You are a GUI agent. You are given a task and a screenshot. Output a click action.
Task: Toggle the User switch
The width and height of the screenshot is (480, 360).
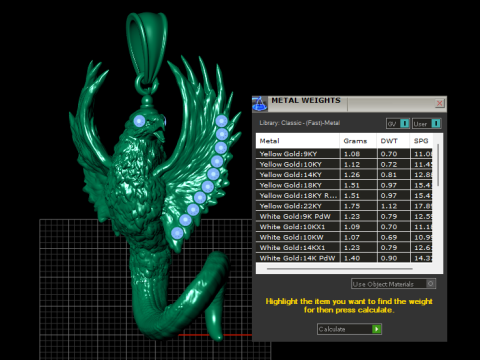(427, 124)
